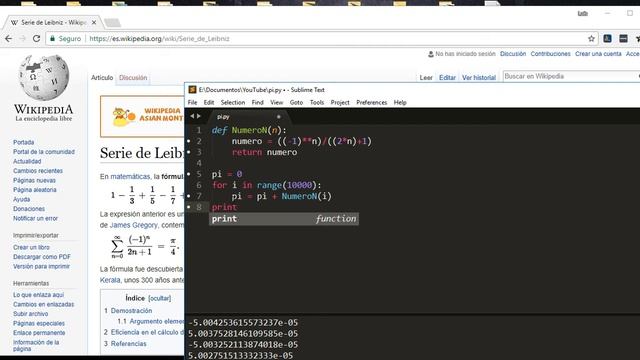This screenshot has height=360, width=640.
Task: Click the Editar tab on Wikipedia
Action: point(447,78)
